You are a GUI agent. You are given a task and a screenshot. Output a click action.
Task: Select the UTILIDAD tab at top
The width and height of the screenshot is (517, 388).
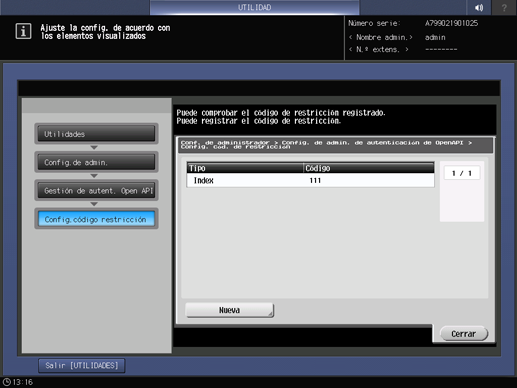pyautogui.click(x=254, y=7)
